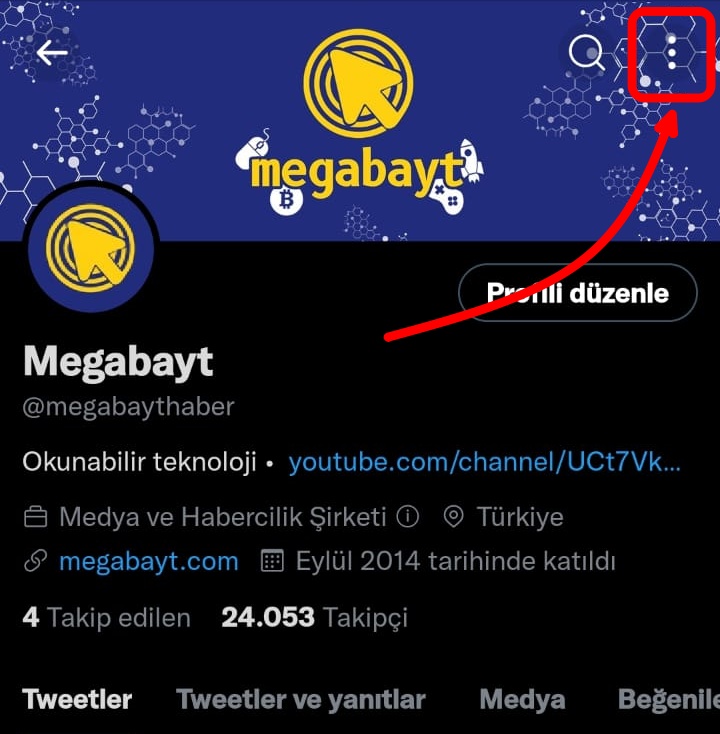720x734 pixels.
Task: View the 4 Takip edilen list
Action: pos(107,617)
